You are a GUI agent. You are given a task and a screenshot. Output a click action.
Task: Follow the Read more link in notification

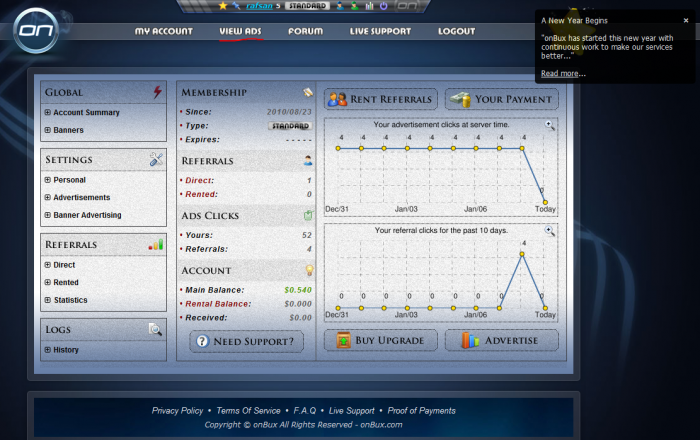click(560, 74)
